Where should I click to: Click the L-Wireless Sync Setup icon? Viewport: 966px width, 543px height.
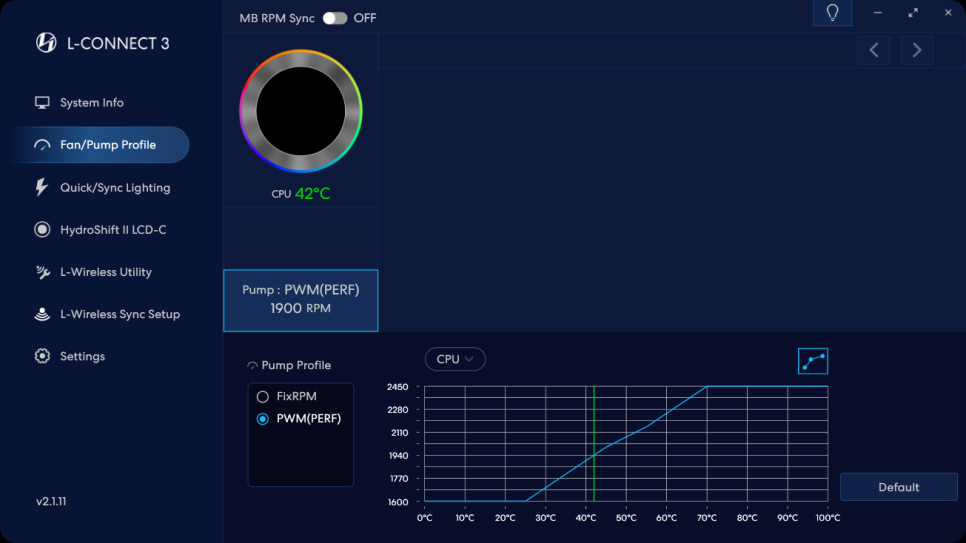(42, 314)
